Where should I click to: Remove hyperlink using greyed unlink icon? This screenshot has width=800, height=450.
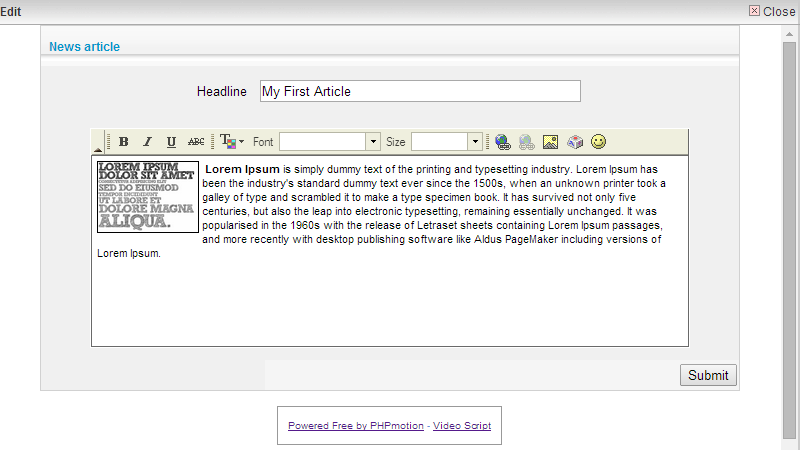click(527, 142)
